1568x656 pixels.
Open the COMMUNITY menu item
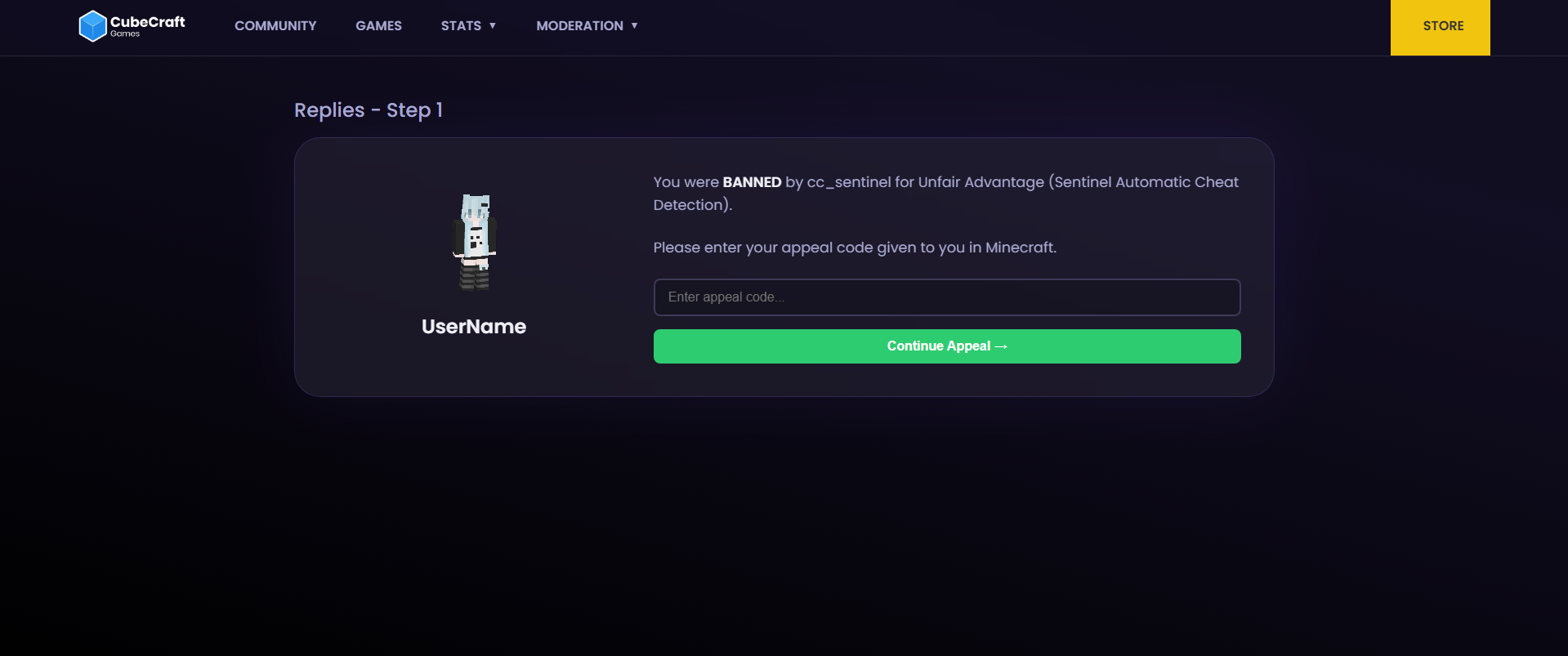pos(275,26)
